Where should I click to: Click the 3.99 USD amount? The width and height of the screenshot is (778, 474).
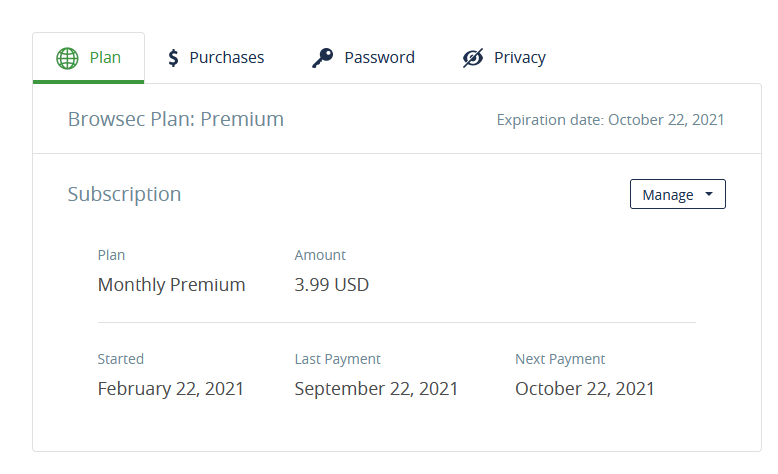point(331,284)
